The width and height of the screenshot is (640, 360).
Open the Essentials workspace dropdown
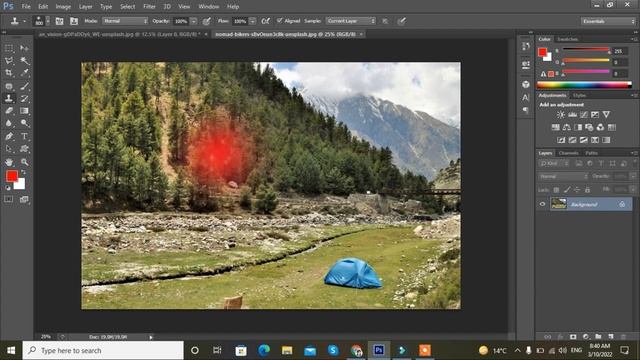coord(608,21)
